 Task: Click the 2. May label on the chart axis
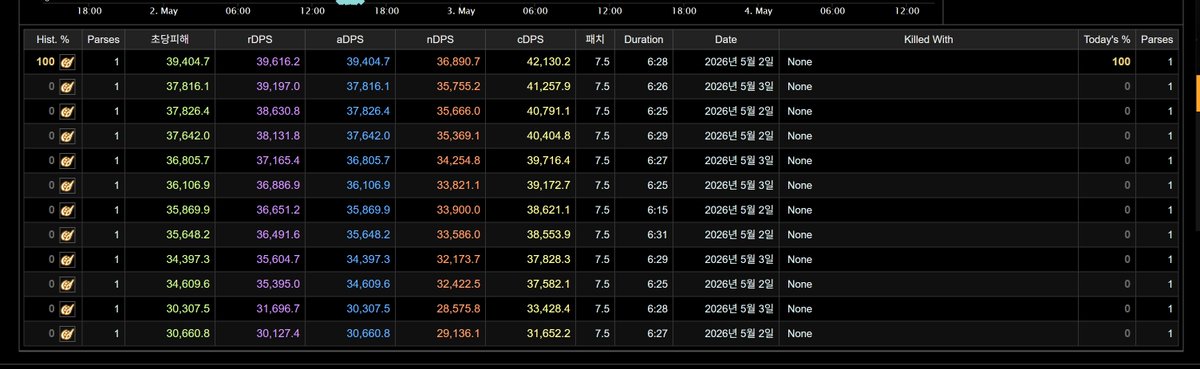tap(163, 10)
